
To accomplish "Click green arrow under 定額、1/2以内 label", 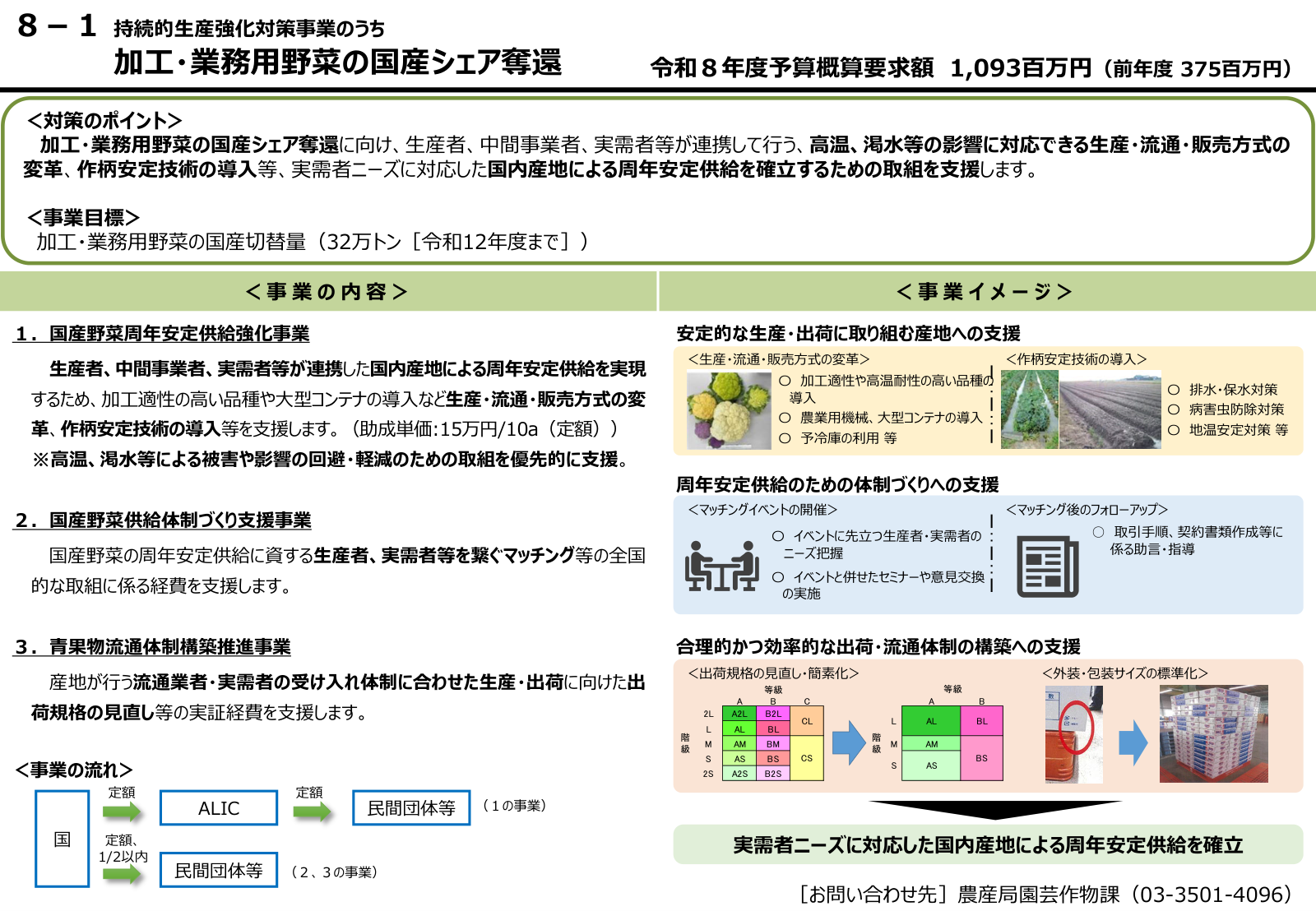I will [123, 874].
